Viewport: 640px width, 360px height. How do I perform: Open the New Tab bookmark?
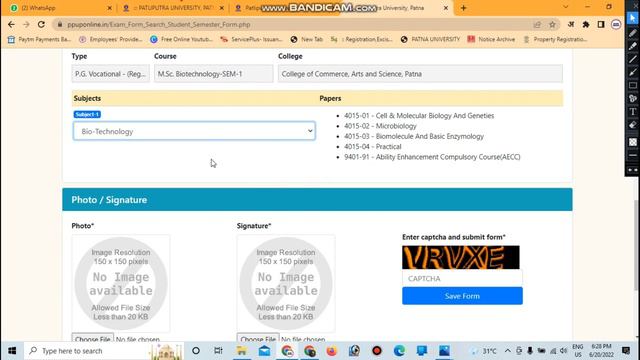tap(307, 39)
